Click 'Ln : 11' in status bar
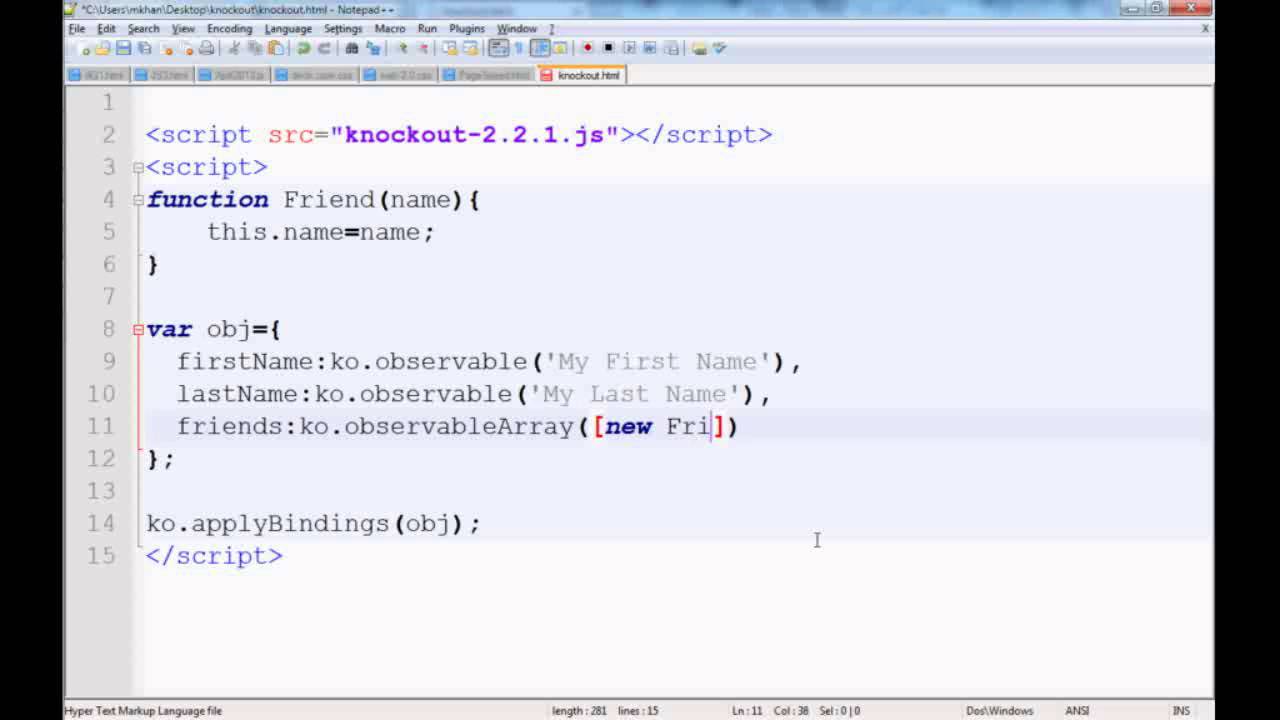1280x720 pixels. [x=747, y=711]
